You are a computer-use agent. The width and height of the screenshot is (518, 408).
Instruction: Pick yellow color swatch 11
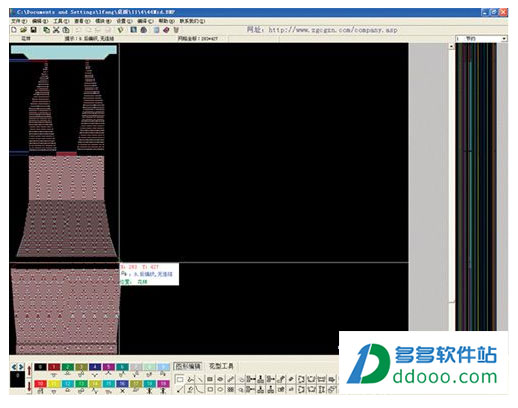tap(54, 384)
